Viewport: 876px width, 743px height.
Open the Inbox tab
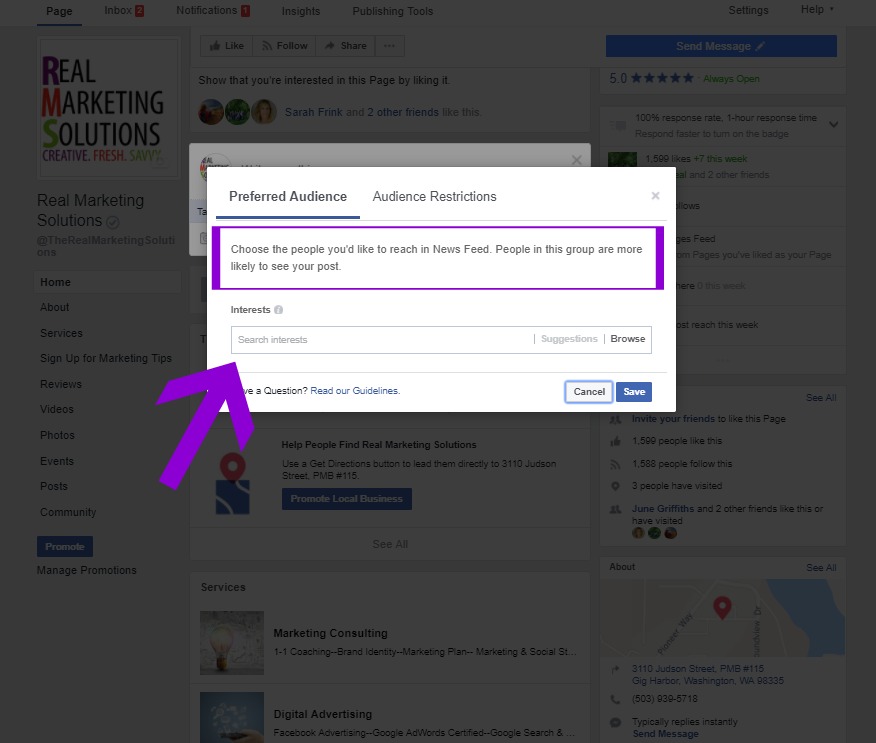coord(124,11)
